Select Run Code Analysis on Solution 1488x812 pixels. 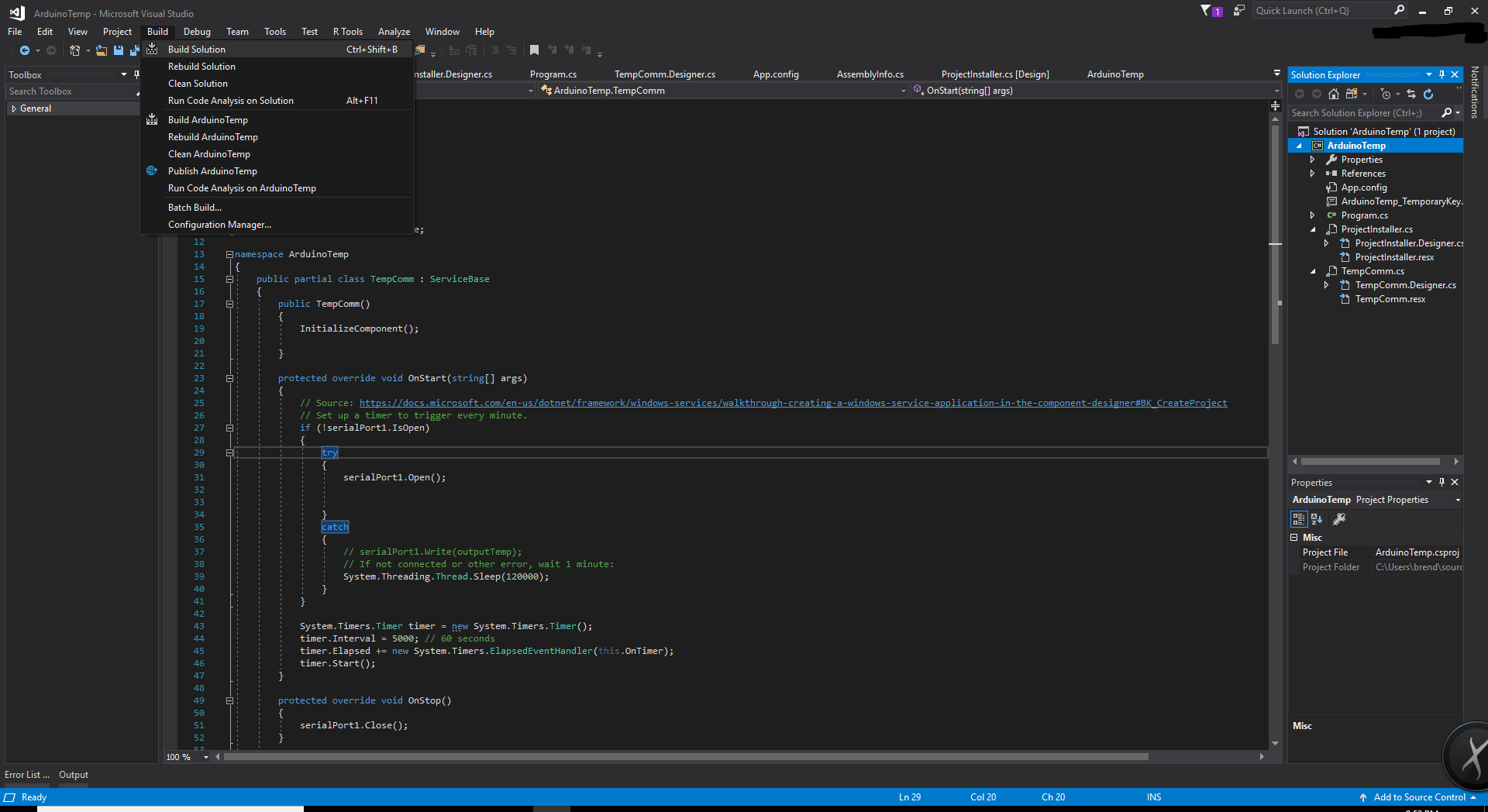277,100
